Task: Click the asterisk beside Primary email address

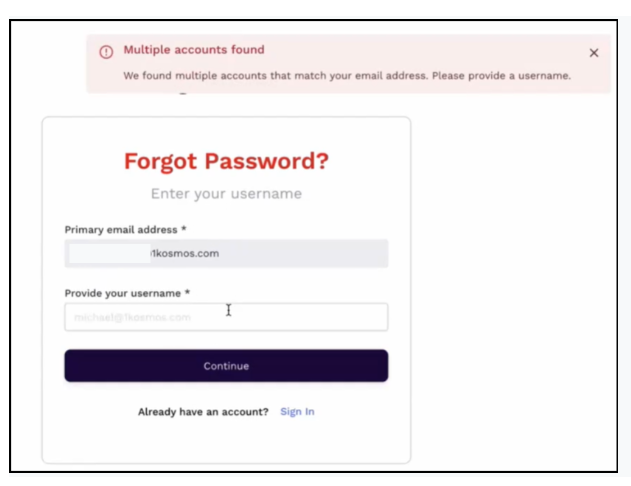Action: (x=184, y=230)
